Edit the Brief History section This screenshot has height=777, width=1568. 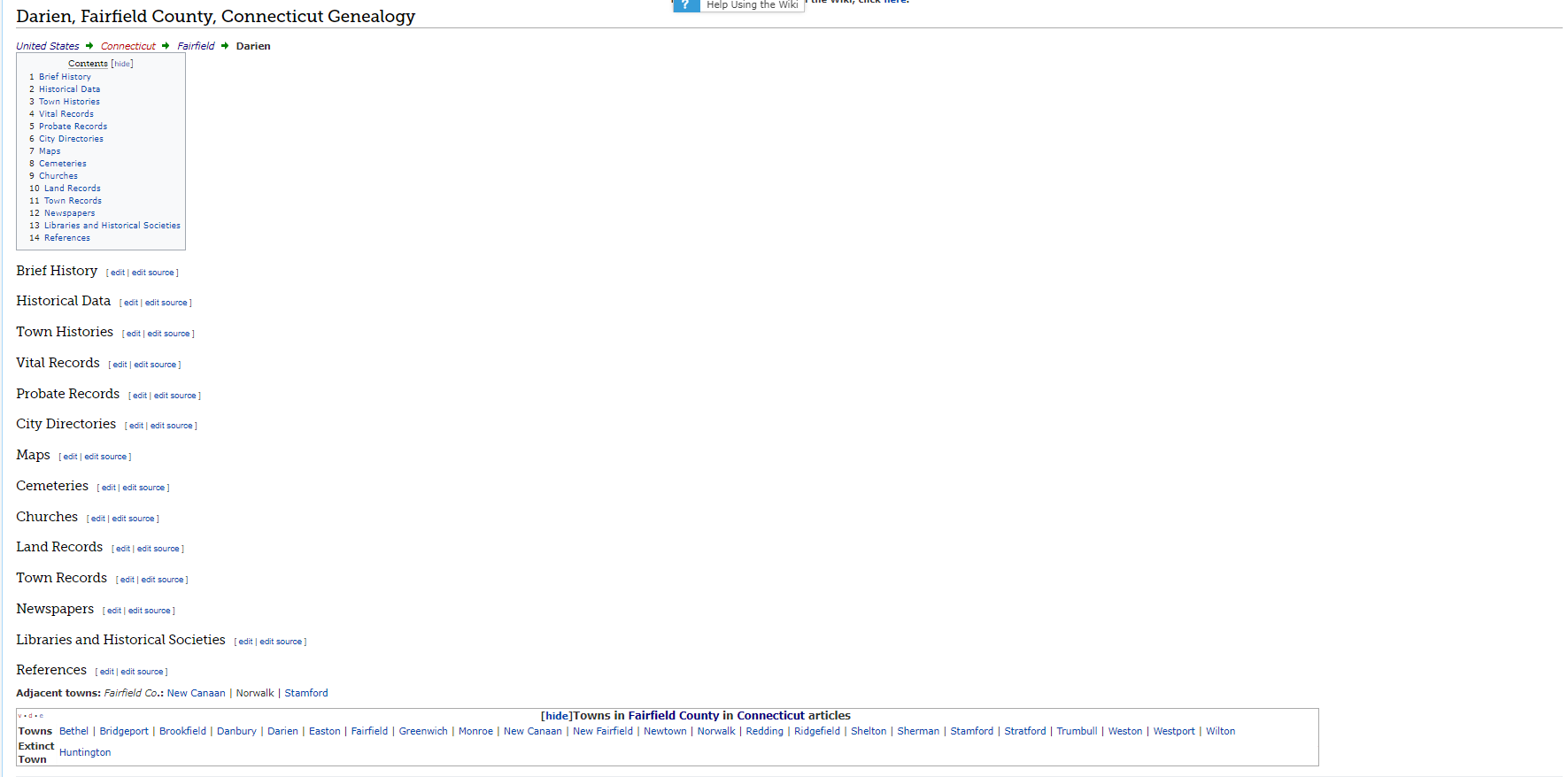[117, 273]
